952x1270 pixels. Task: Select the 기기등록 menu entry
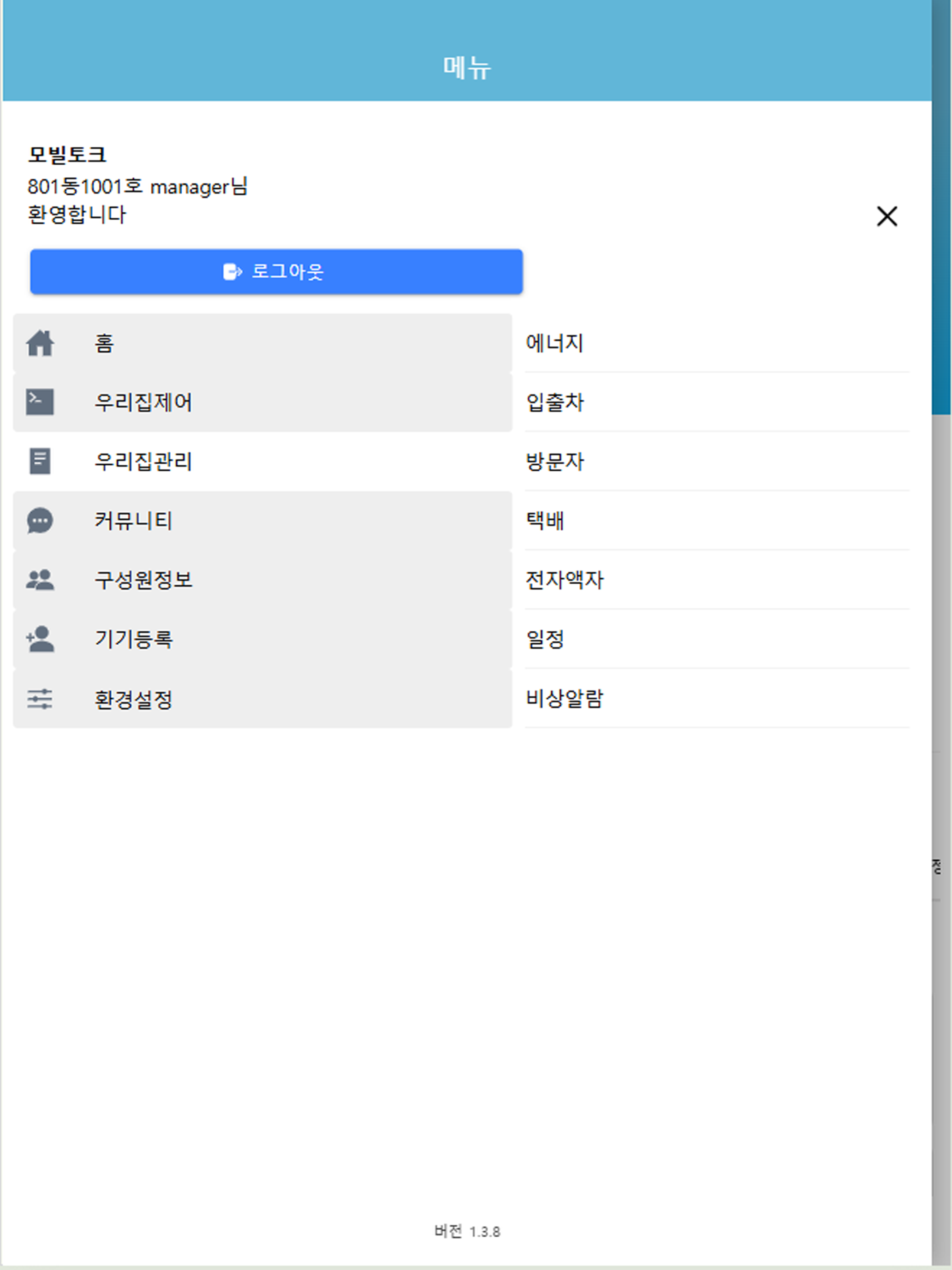coord(262,639)
